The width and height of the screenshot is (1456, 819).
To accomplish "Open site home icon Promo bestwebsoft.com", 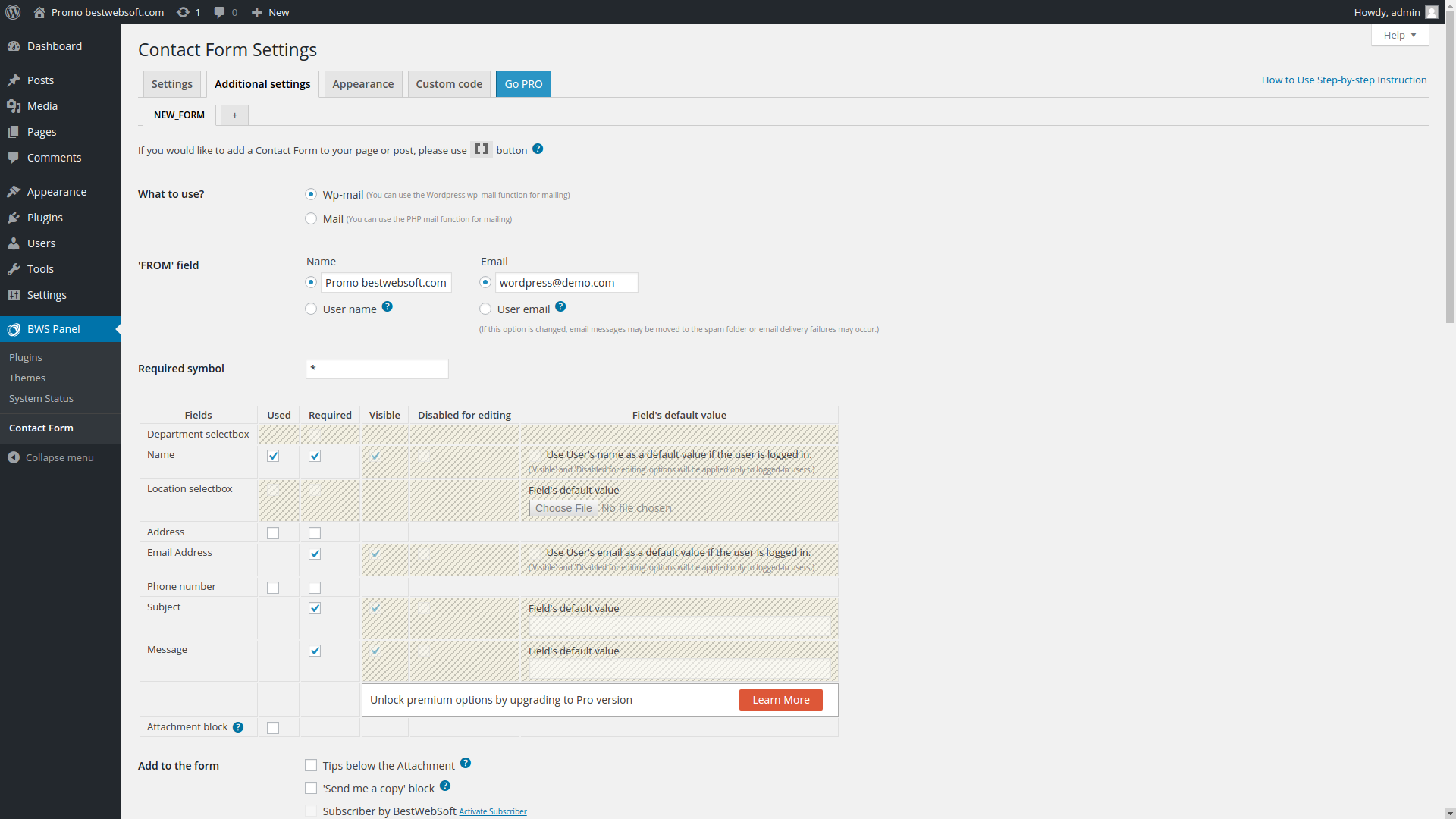I will (x=39, y=12).
